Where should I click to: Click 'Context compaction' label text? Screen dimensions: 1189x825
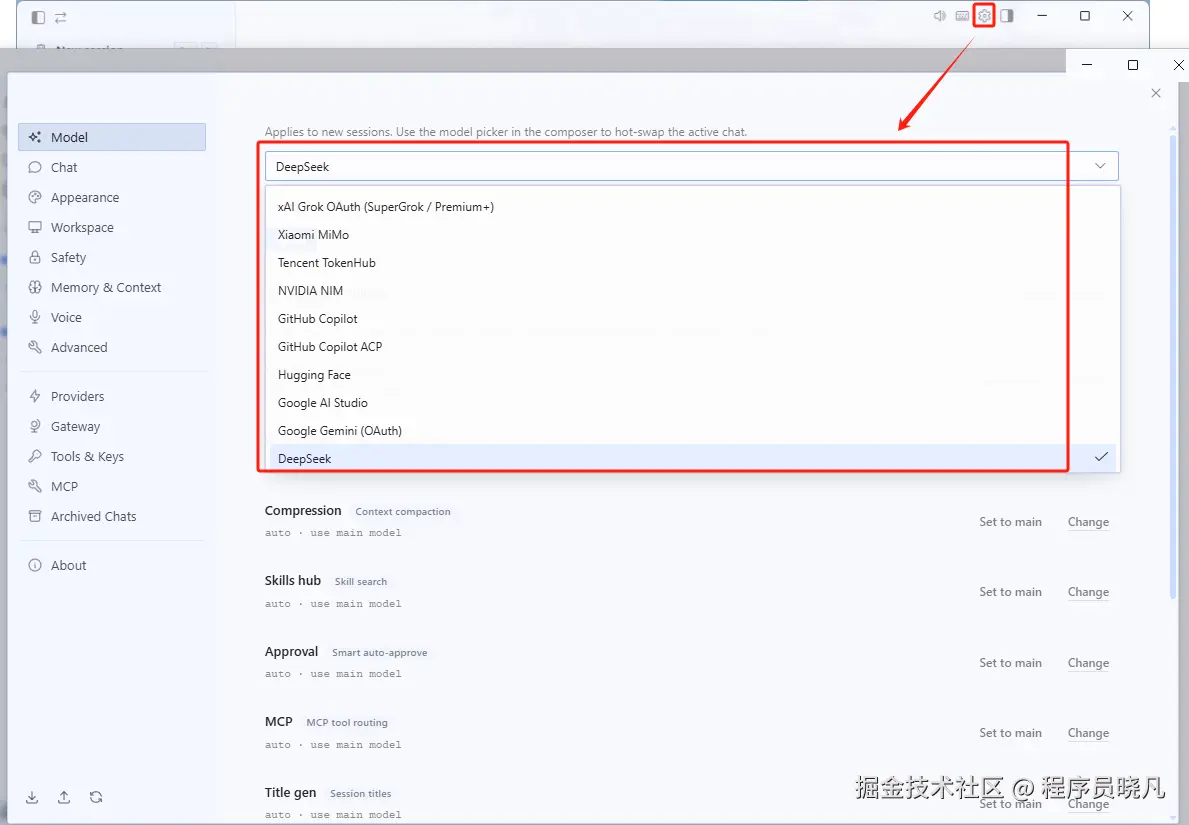[x=403, y=512]
